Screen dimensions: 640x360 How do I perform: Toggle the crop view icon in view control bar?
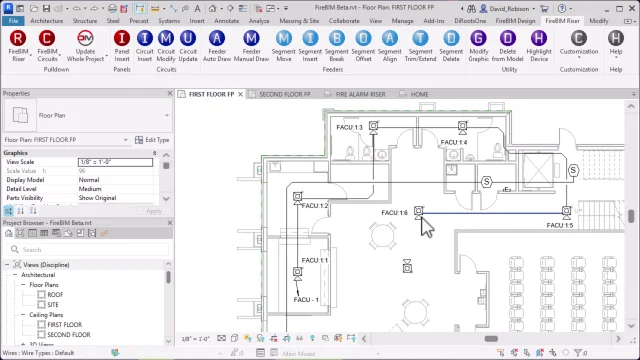[273, 338]
